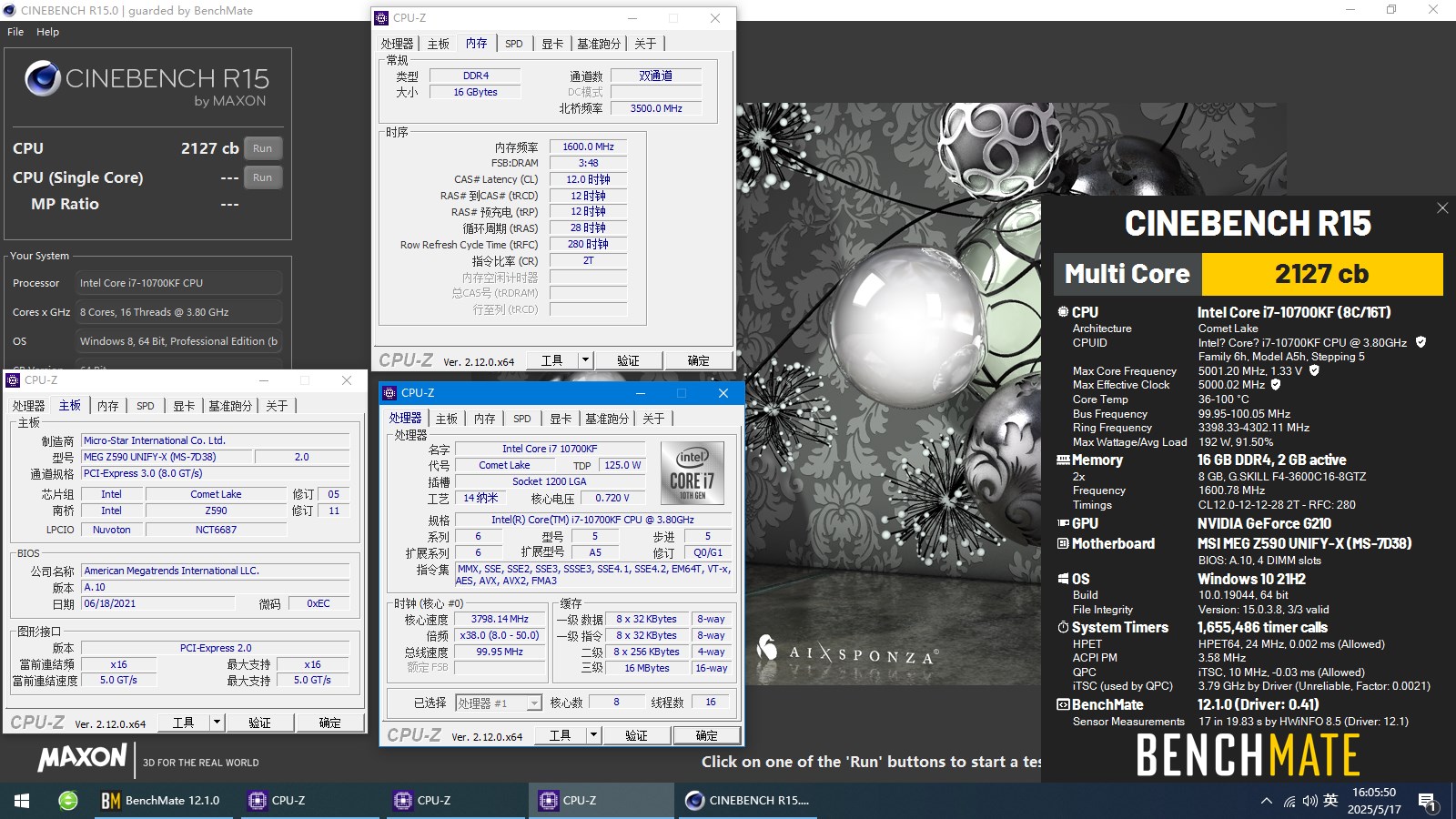Switch to 处理器 tab in memory CPU-Z window
Screen dimensions: 1456x819
[397, 44]
